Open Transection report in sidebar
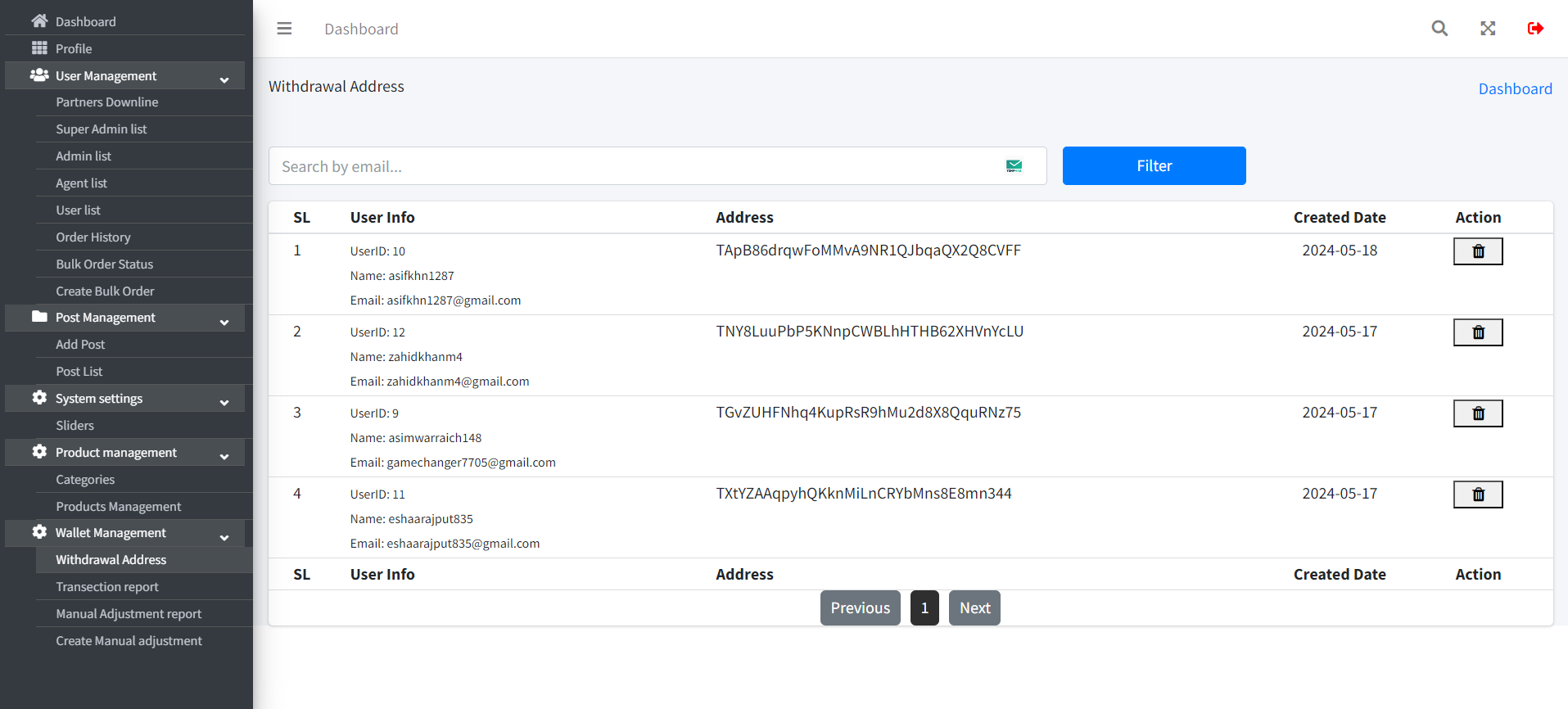1568x709 pixels. click(107, 587)
